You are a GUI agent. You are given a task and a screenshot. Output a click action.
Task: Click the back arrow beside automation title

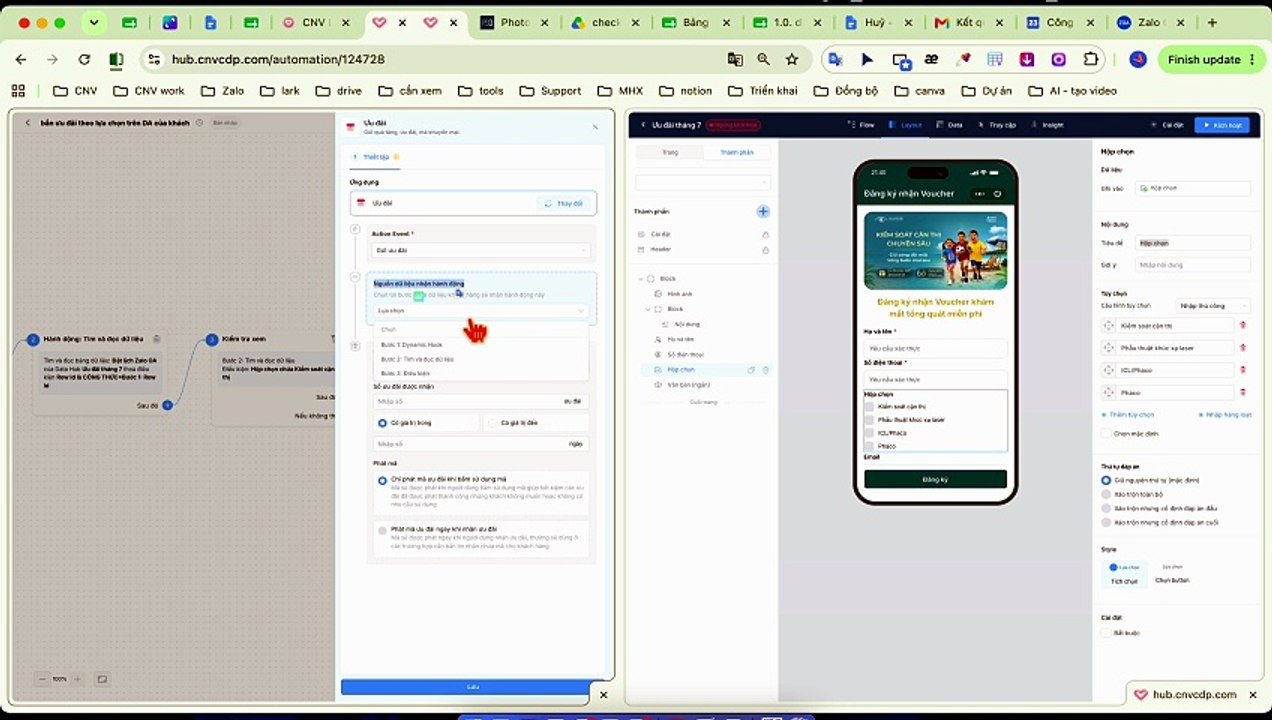[27, 123]
